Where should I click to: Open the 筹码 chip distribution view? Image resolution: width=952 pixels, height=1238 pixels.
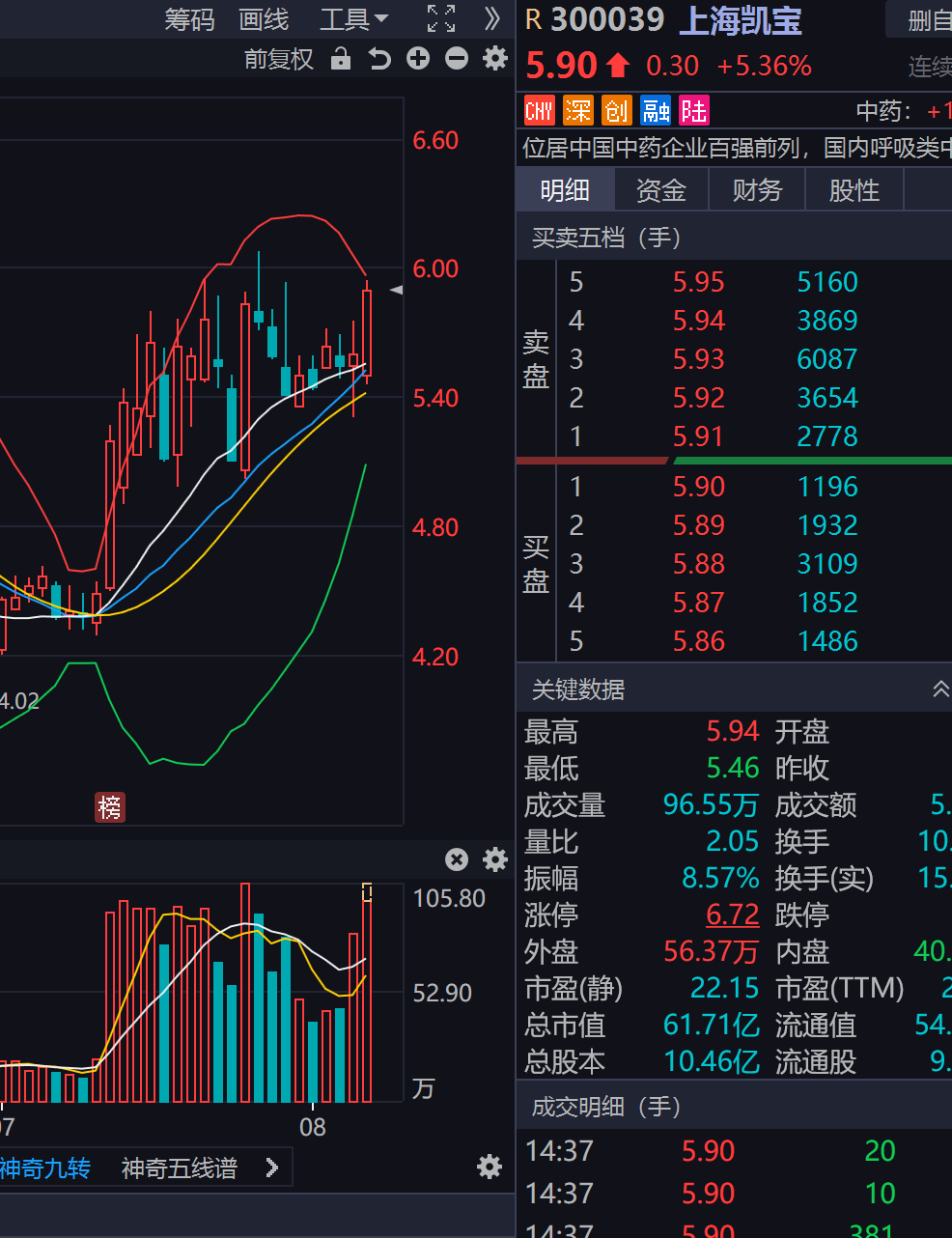(x=189, y=19)
